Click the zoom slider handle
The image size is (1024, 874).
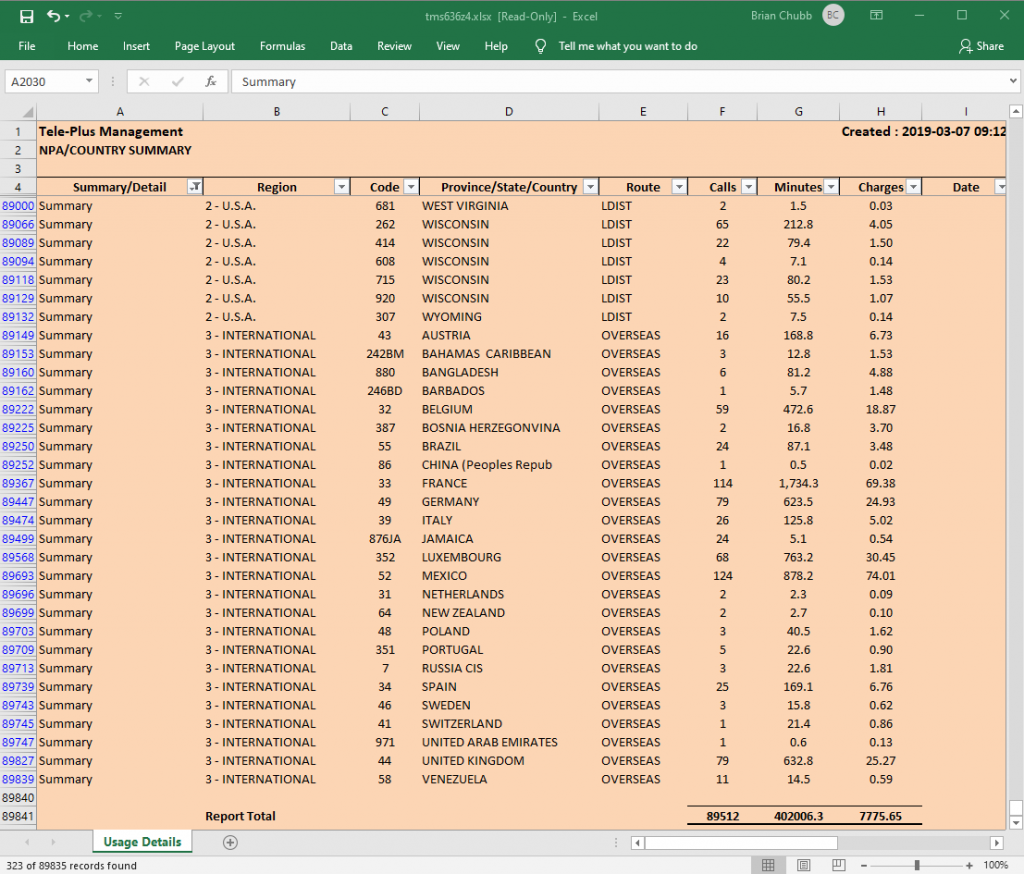point(915,865)
